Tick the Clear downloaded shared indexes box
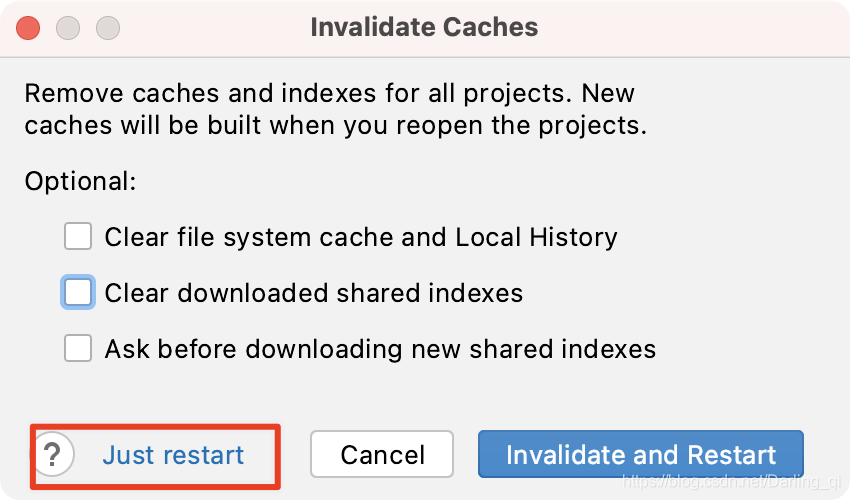Screen dimensions: 850x500 point(78,293)
